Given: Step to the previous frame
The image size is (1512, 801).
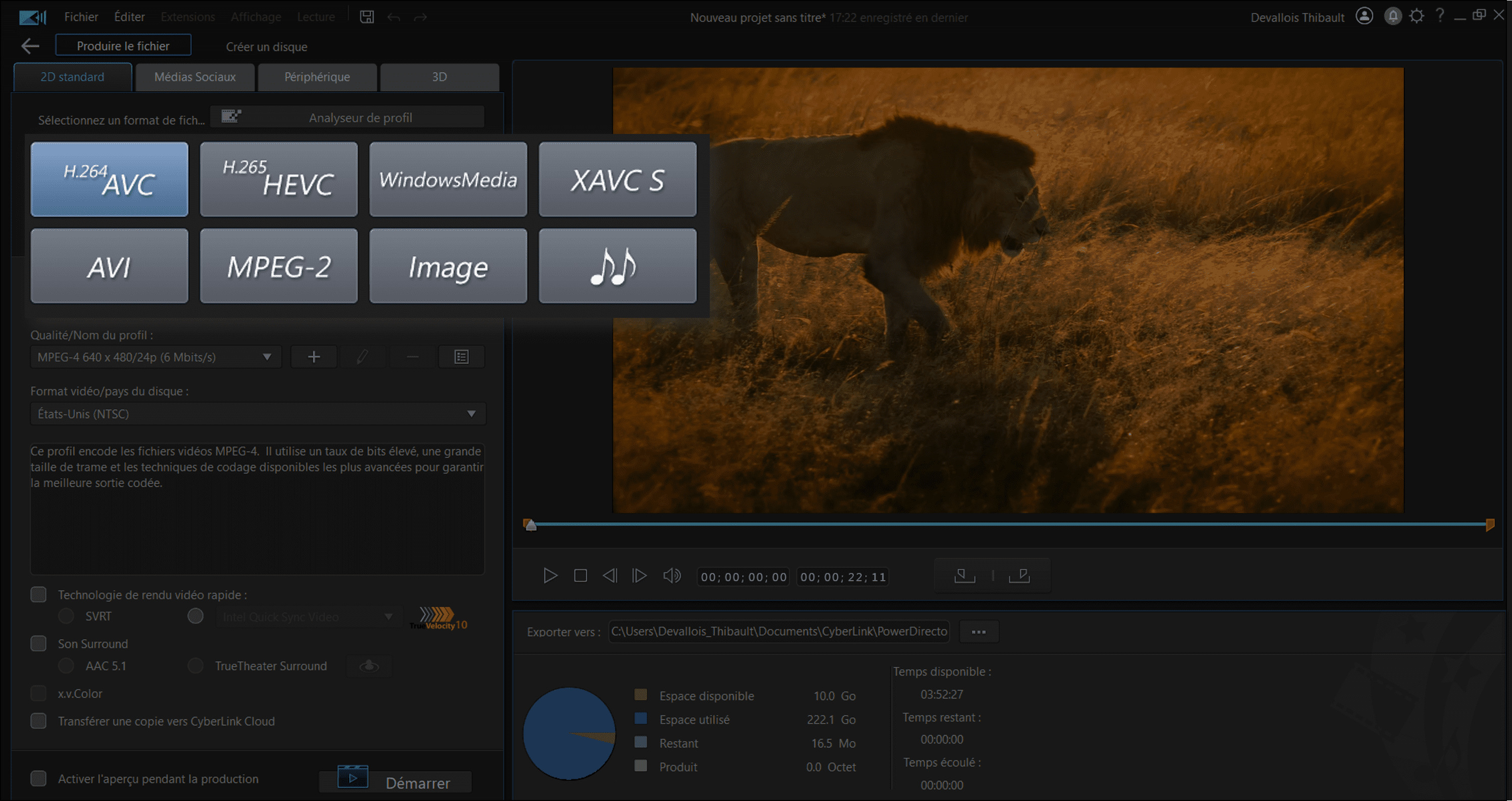Looking at the screenshot, I should pyautogui.click(x=610, y=576).
